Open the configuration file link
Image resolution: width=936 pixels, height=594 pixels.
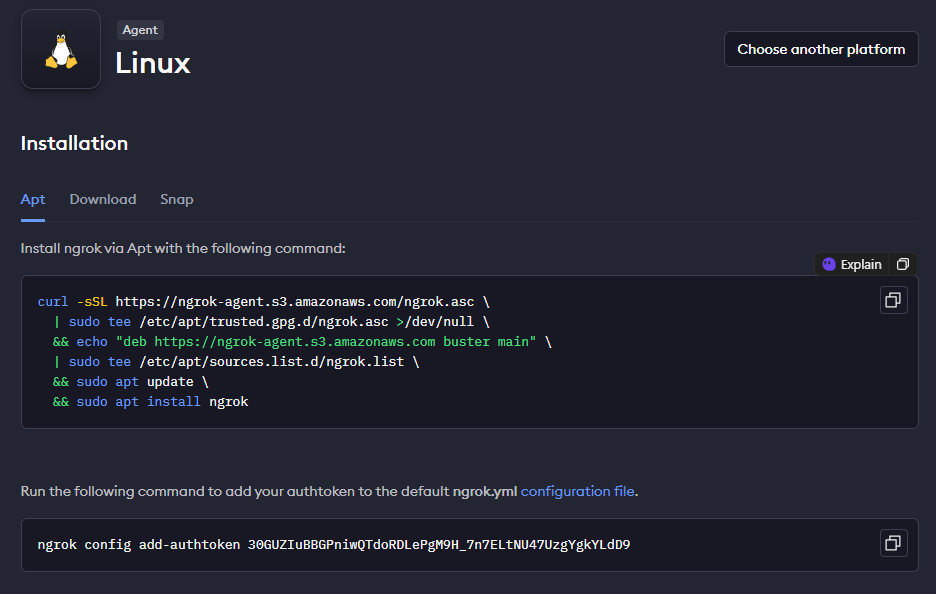[x=578, y=491]
